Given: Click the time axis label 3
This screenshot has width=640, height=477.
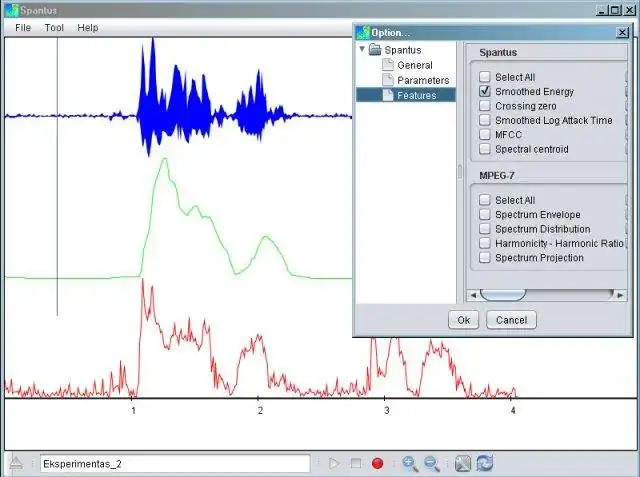Looking at the screenshot, I should [387, 410].
